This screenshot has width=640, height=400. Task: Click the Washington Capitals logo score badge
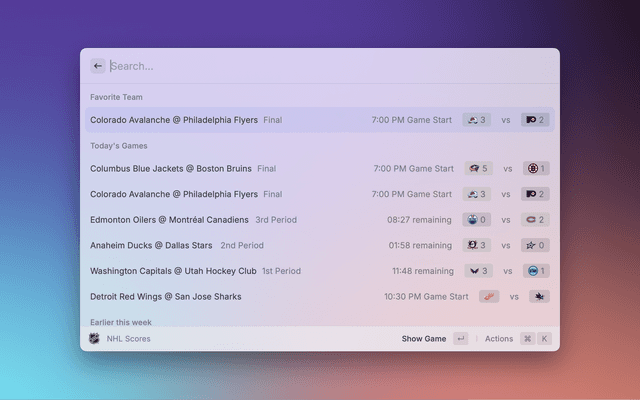478,271
